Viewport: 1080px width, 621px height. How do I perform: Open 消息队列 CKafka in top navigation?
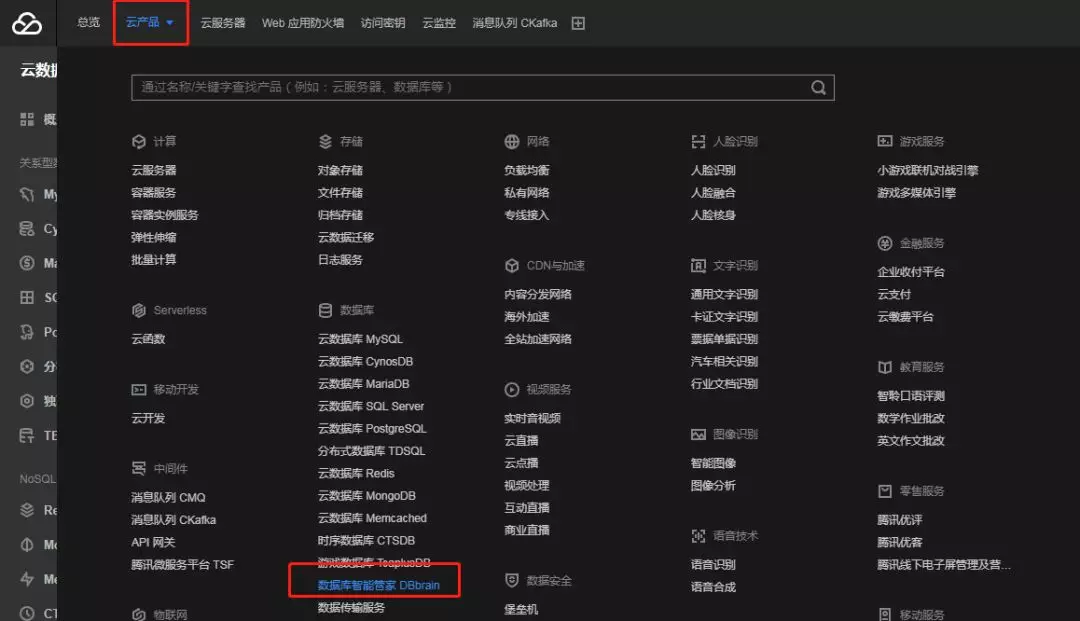[x=515, y=23]
